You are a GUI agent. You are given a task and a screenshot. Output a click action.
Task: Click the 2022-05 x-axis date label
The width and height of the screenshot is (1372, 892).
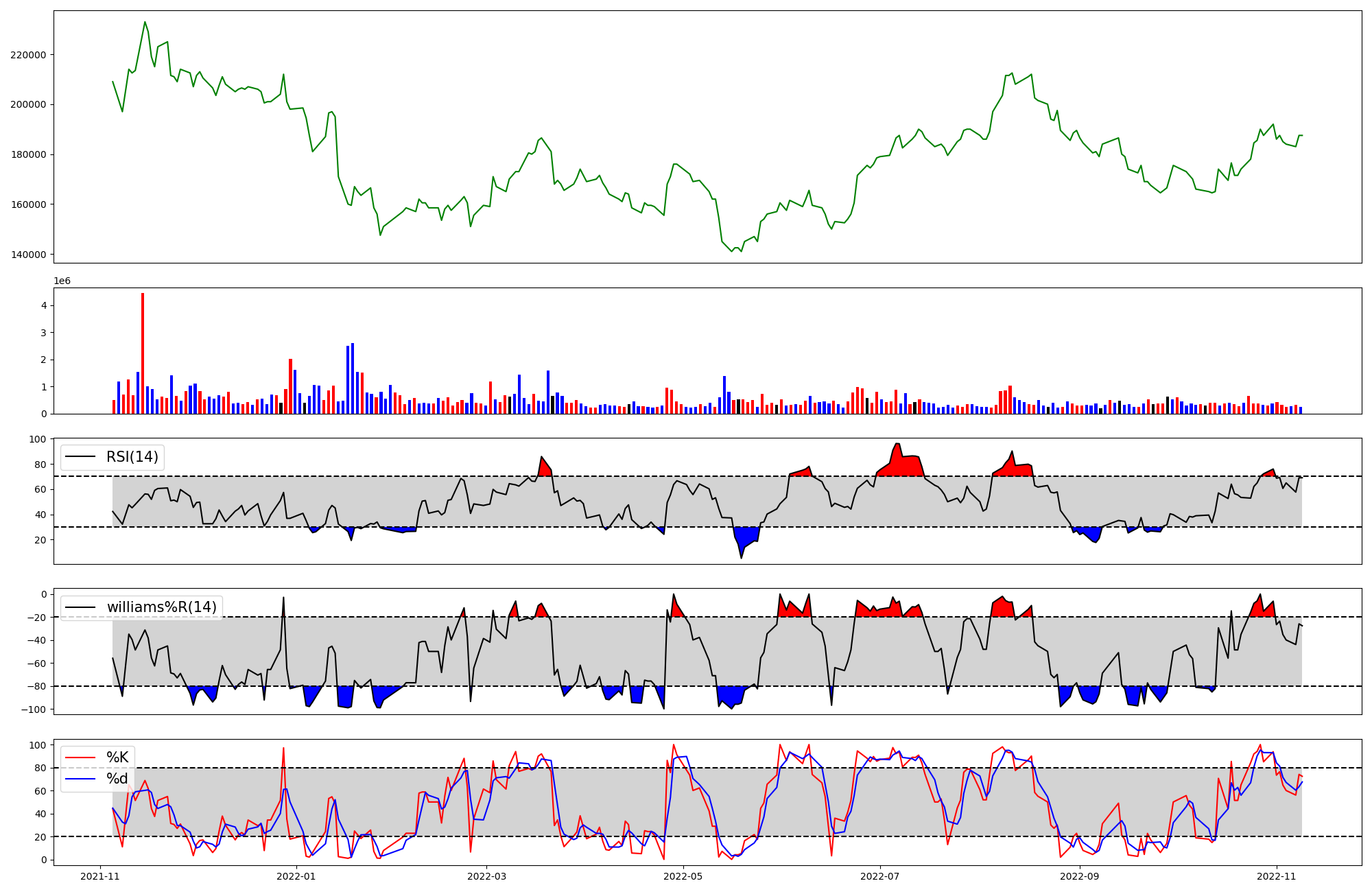pos(683,876)
